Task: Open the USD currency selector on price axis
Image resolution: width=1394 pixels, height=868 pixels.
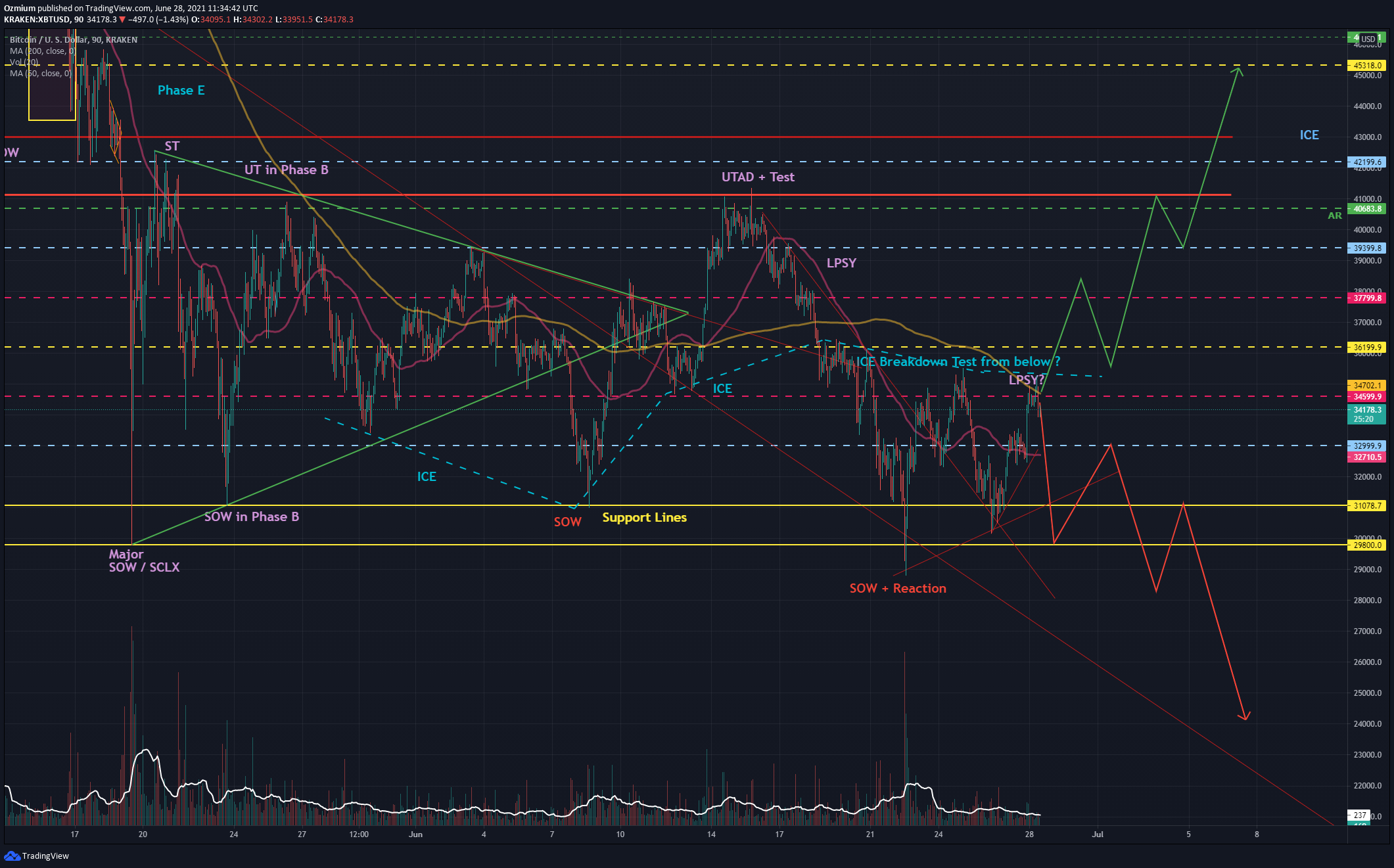Action: point(1368,39)
